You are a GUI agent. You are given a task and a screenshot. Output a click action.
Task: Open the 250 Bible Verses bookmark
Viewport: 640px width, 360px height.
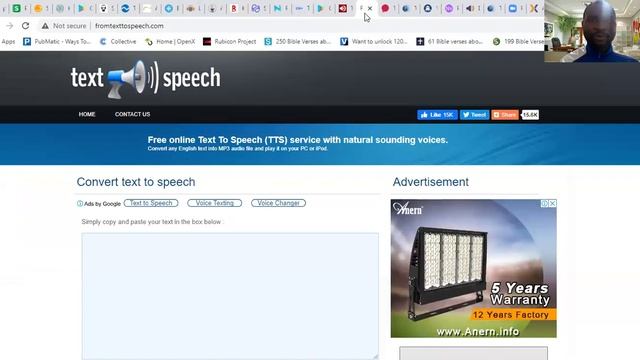pyautogui.click(x=298, y=41)
